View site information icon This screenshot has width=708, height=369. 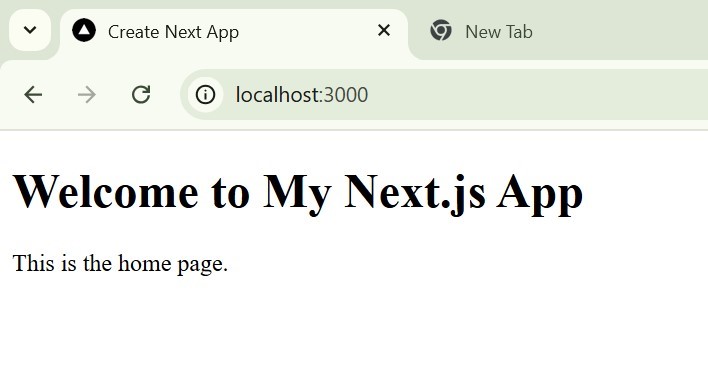205,95
